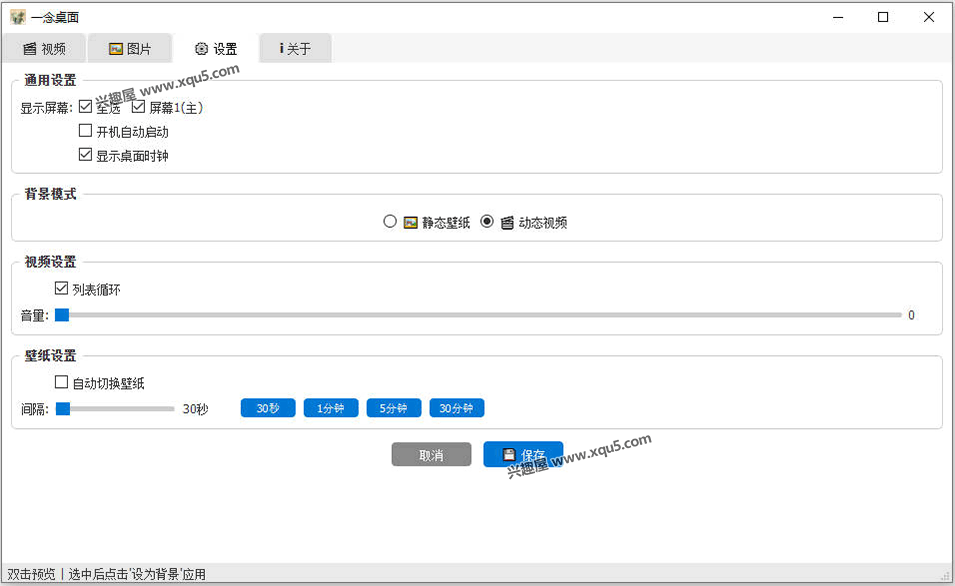This screenshot has width=955, height=586.
Task: Click the 间隔 interval slider handle
Action: (62, 408)
